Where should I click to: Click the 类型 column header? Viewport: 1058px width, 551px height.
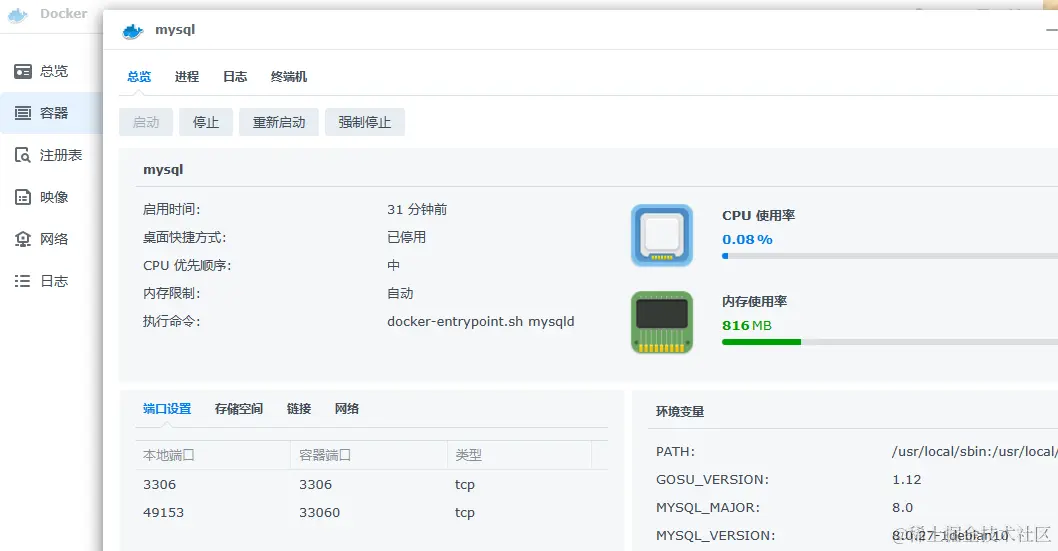point(520,455)
